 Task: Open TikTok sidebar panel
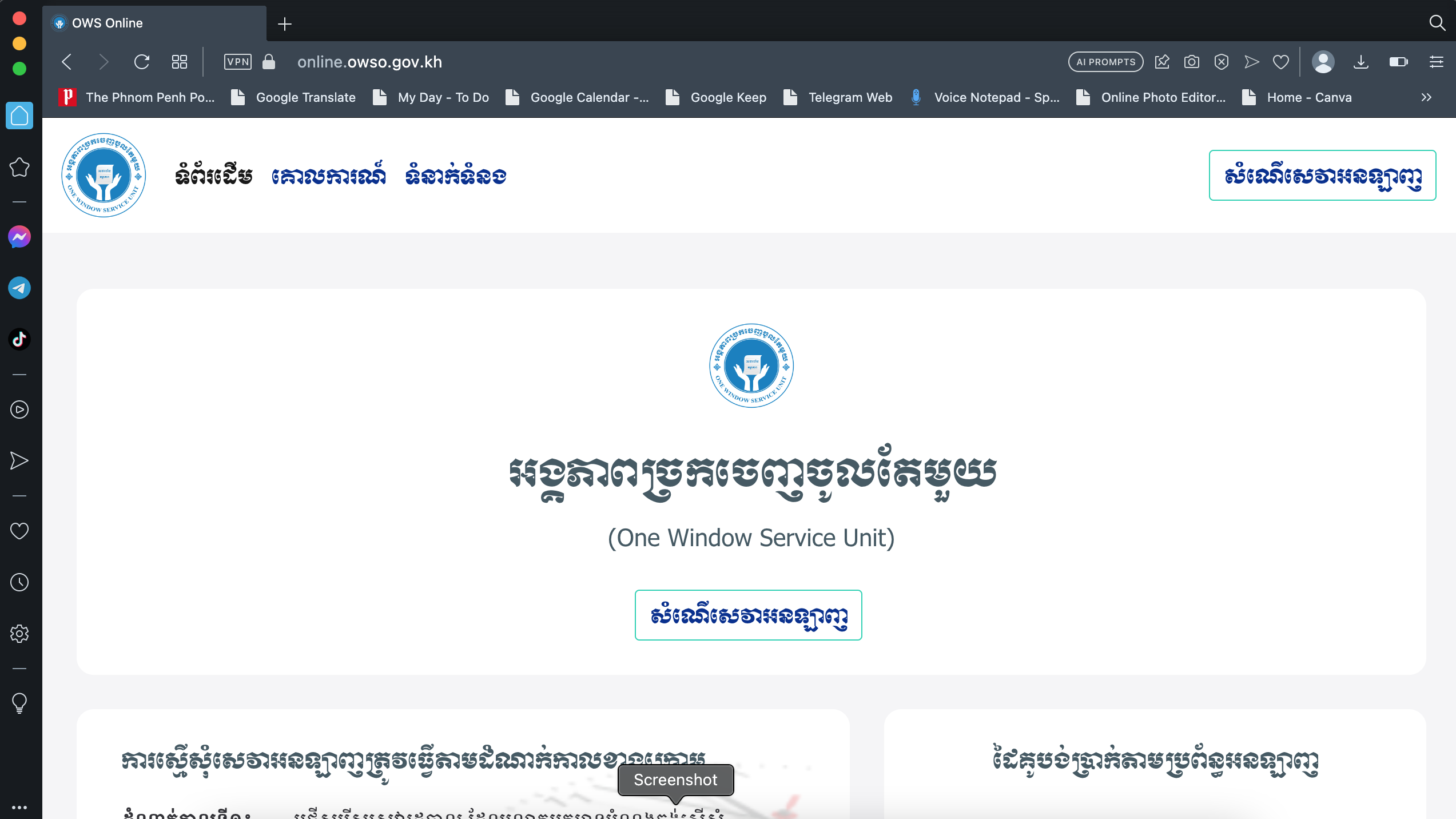coord(19,339)
